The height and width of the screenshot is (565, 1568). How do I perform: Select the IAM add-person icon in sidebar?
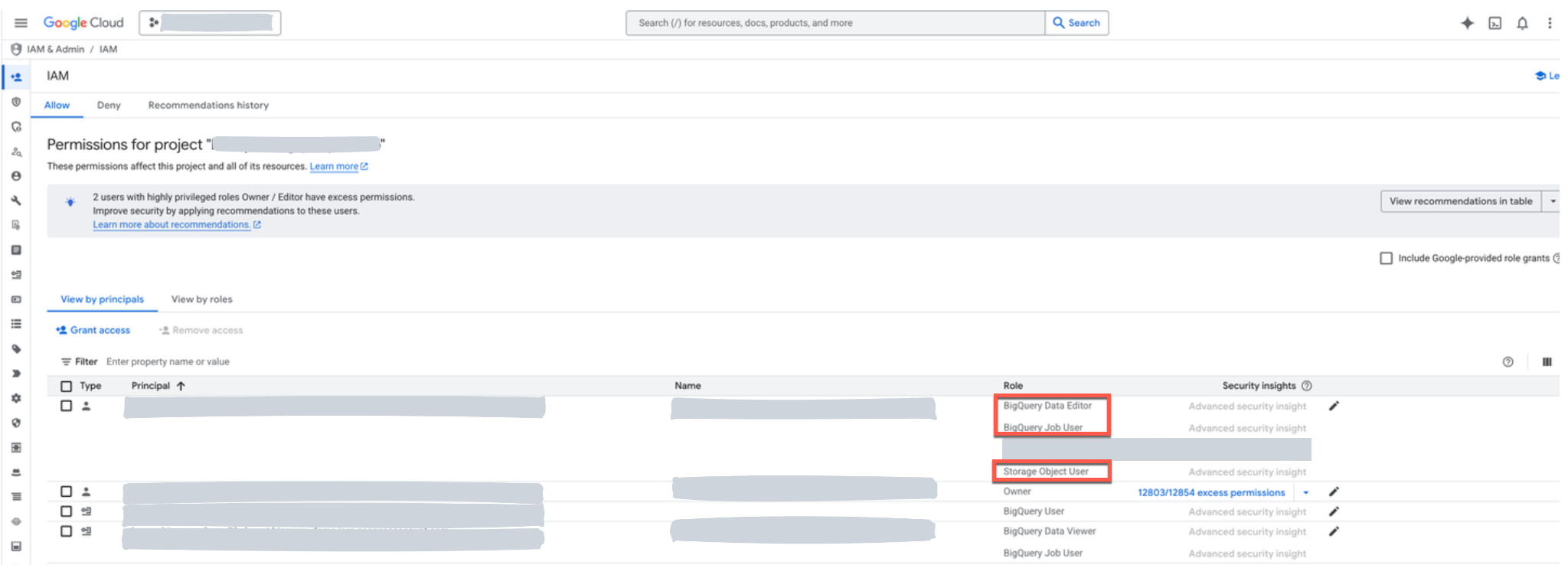[x=16, y=77]
